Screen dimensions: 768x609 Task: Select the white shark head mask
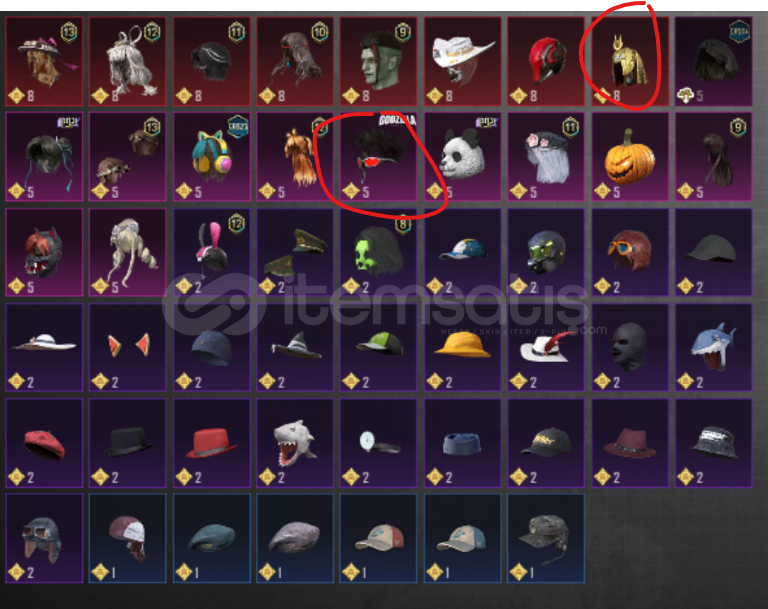pos(295,442)
